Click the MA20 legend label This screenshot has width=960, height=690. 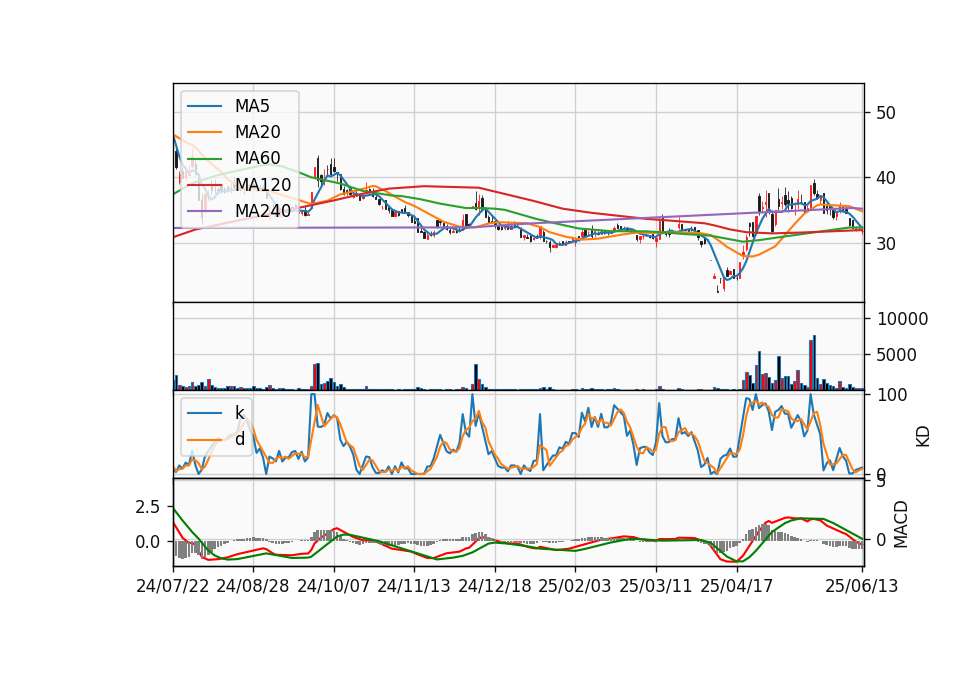pyautogui.click(x=257, y=132)
